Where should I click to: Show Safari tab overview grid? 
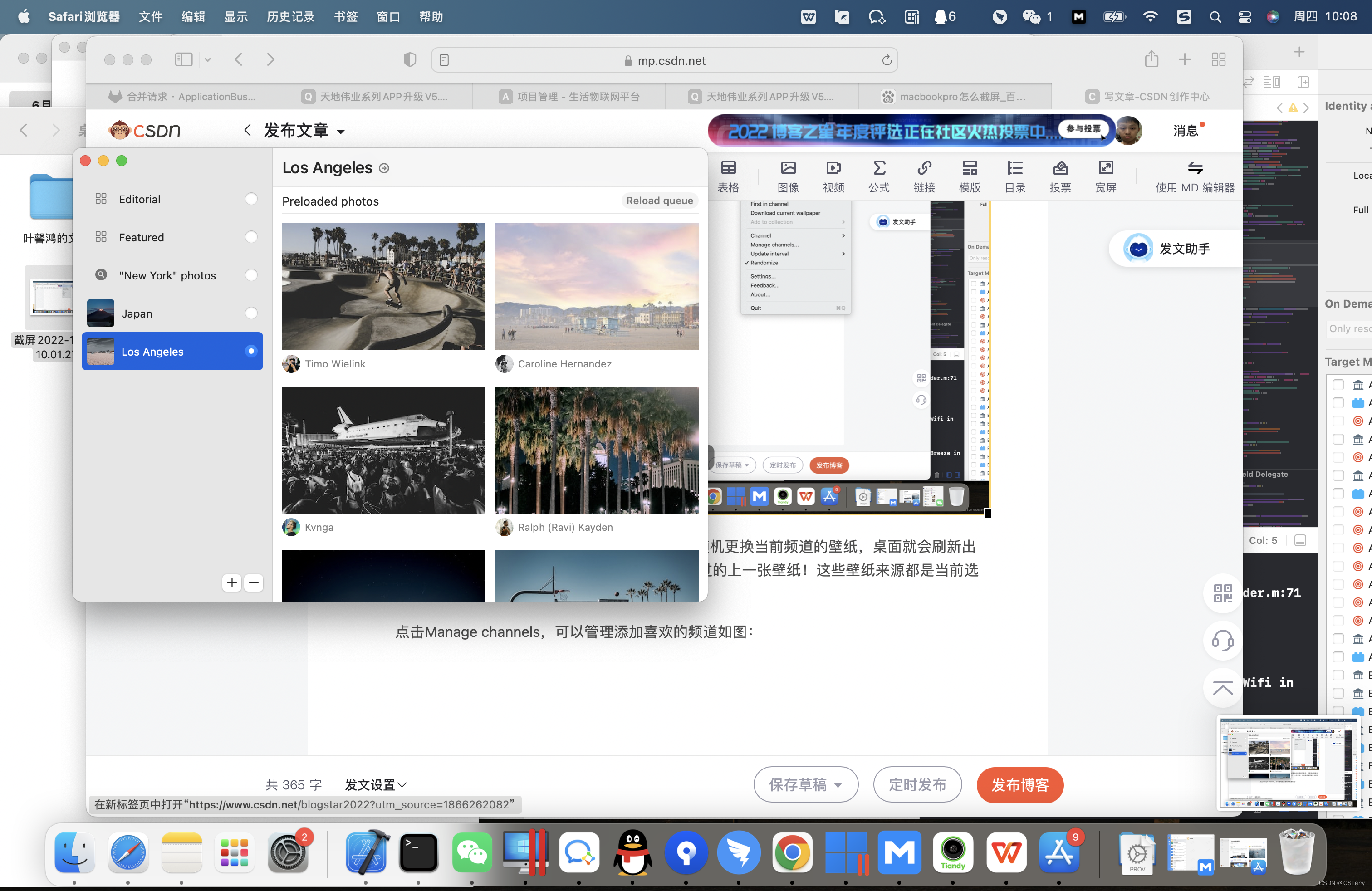coord(1218,59)
